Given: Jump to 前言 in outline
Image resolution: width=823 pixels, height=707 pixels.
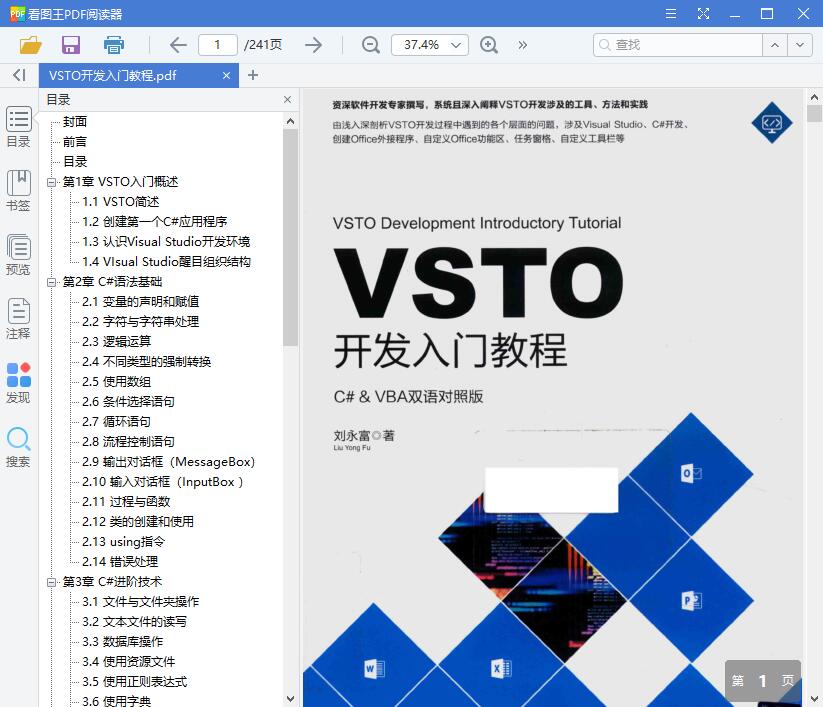Looking at the screenshot, I should 75,142.
